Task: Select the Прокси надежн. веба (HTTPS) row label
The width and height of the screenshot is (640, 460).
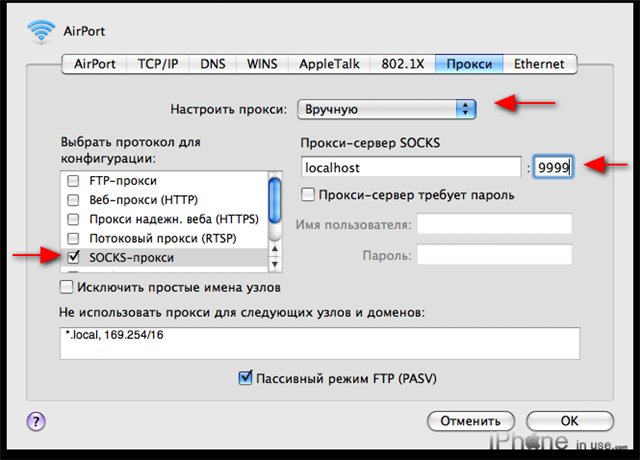Action: 174,219
